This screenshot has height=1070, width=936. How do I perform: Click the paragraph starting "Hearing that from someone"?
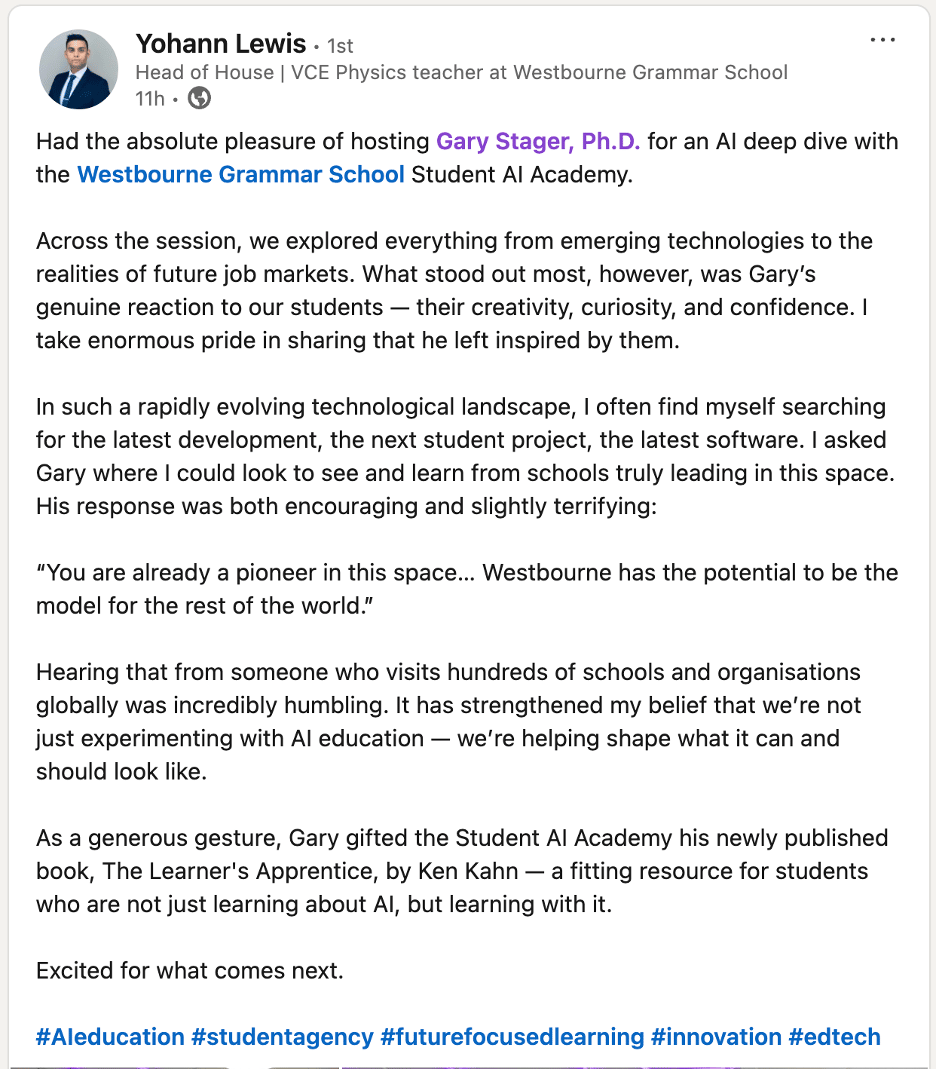[x=448, y=721]
